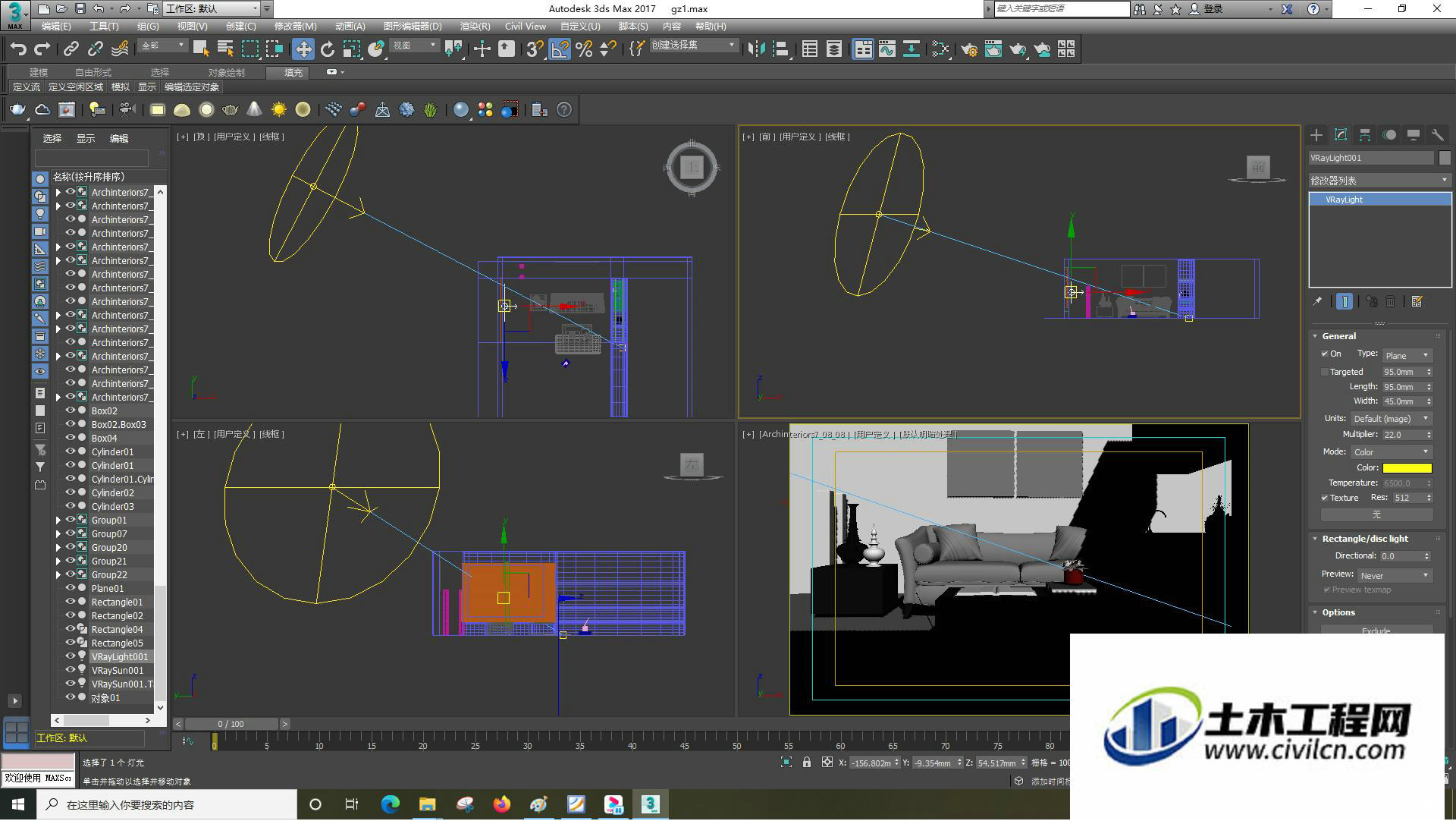Open the Preview dropdown showing Never
This screenshot has height=821, width=1456.
coord(1395,576)
